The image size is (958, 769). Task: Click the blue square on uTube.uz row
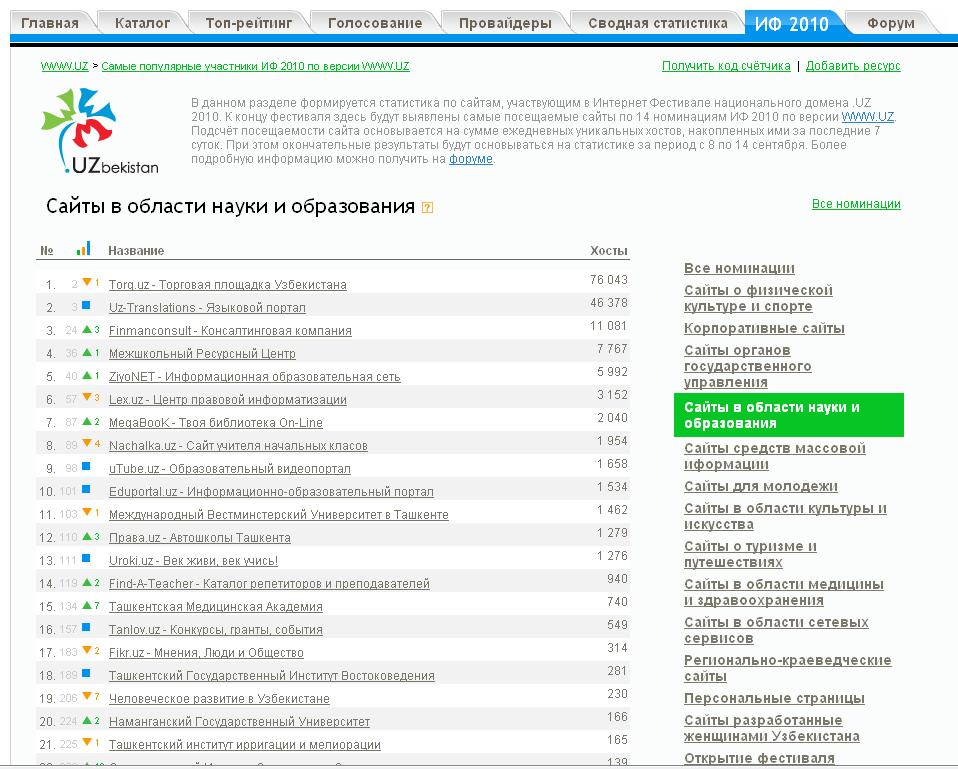tap(86, 466)
